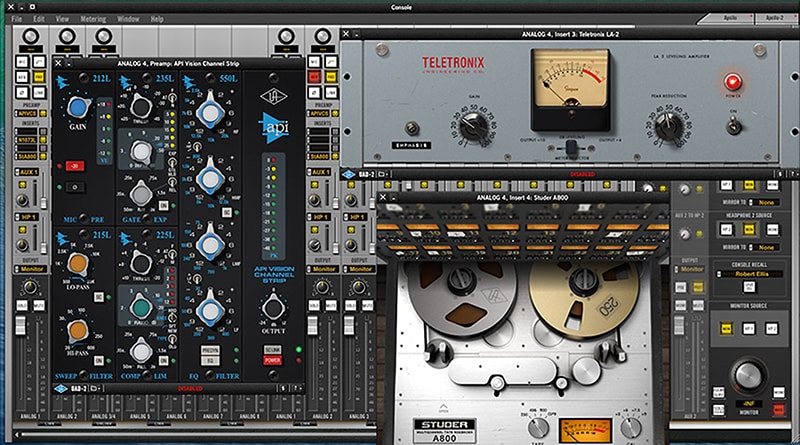Click the first channel fader
800x445 pixels.
click(20, 326)
